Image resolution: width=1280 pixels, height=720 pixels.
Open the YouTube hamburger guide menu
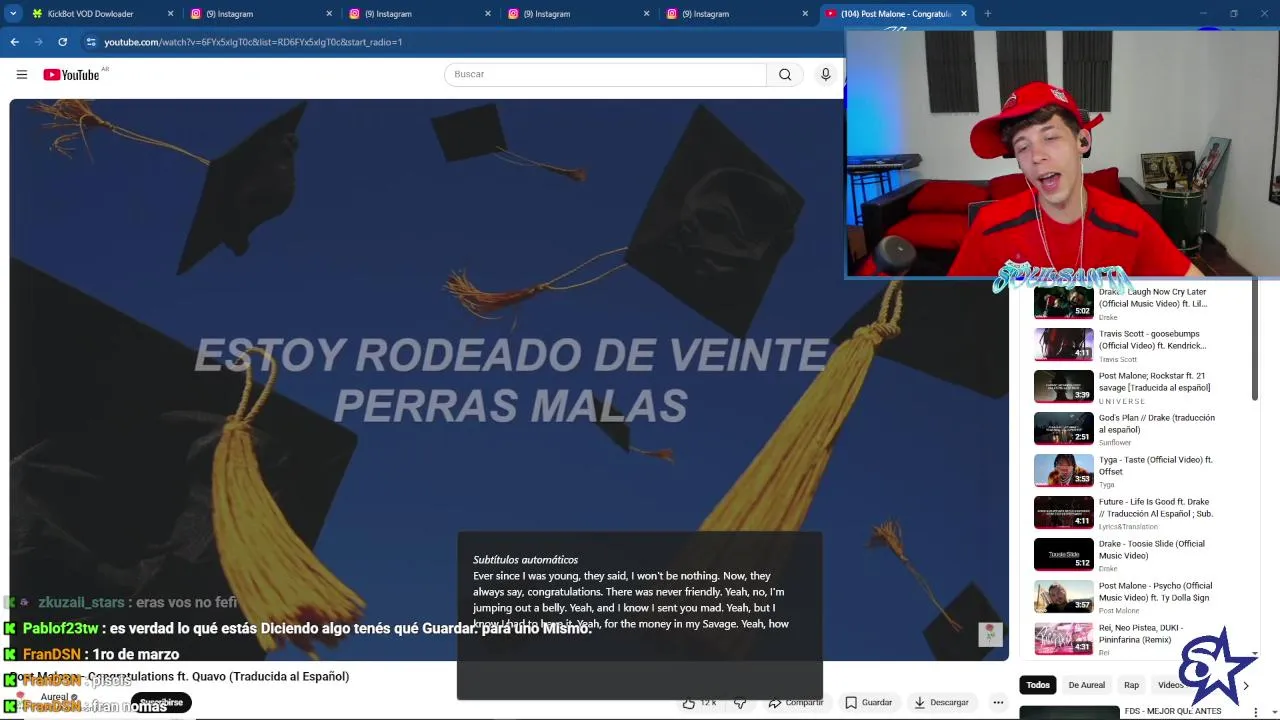point(21,74)
